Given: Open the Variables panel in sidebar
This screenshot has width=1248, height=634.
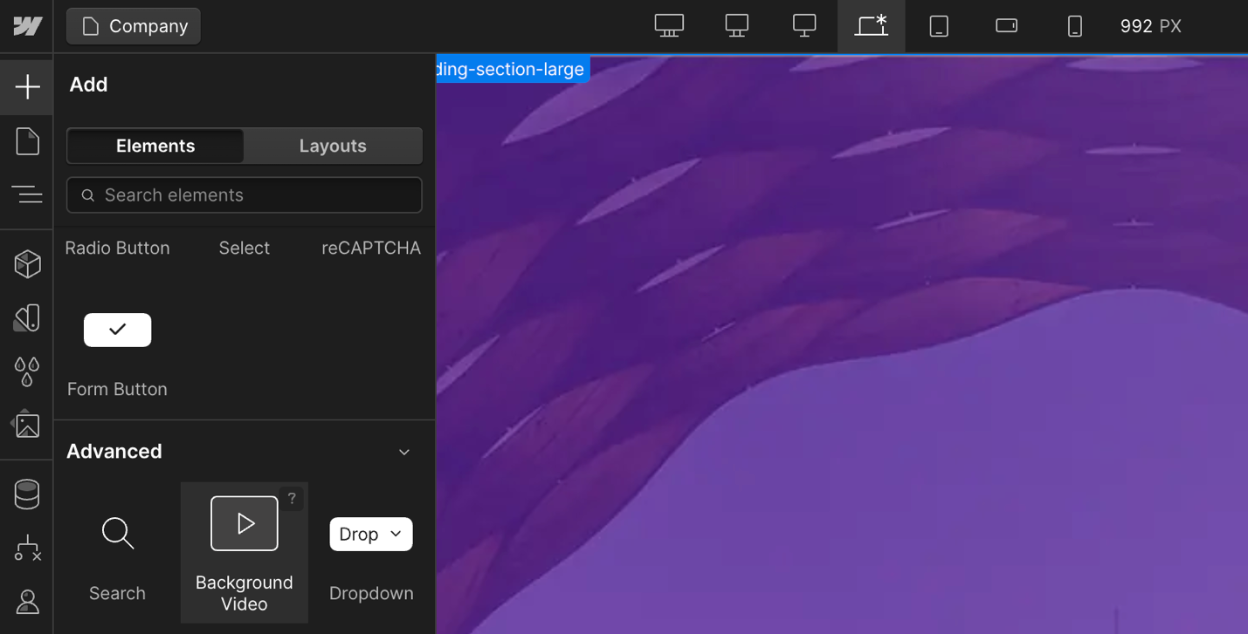Looking at the screenshot, I should point(27,318).
